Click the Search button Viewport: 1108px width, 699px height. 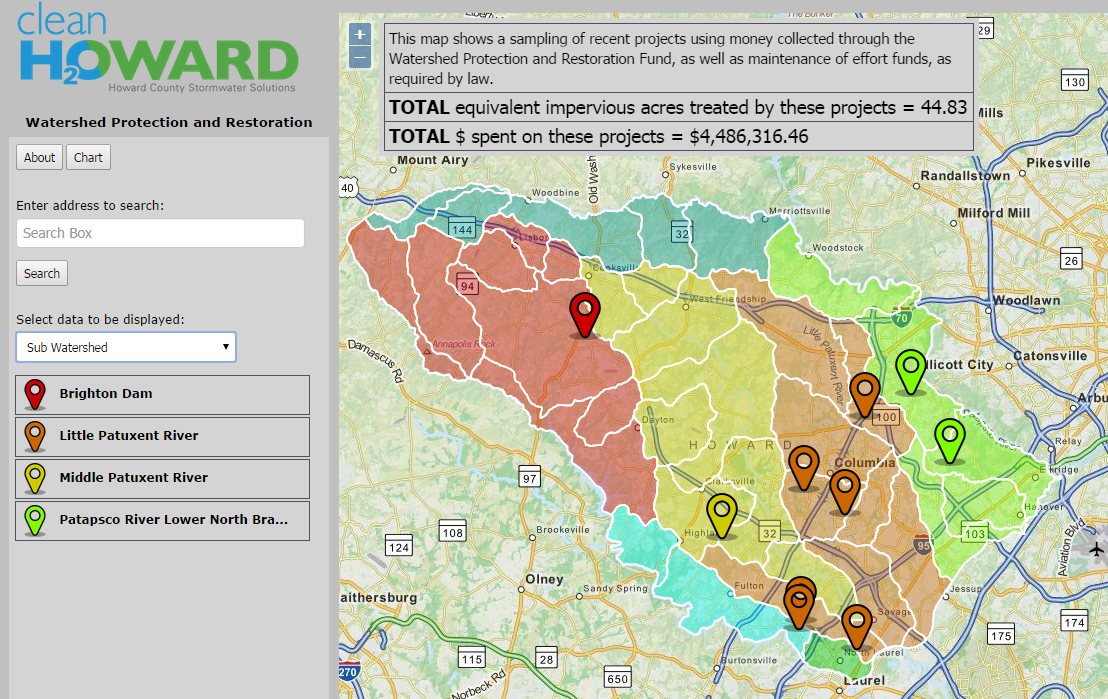41,273
